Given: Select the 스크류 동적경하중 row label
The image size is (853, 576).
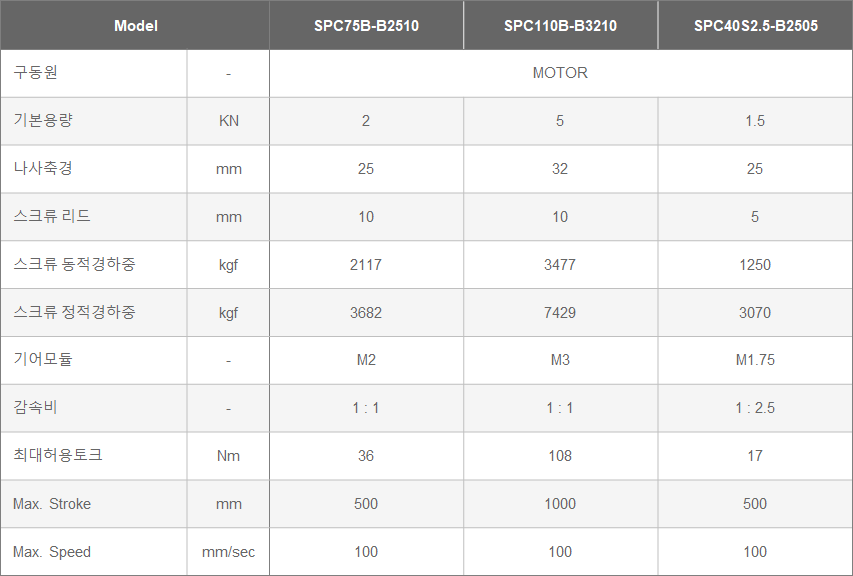Looking at the screenshot, I should point(74,265).
